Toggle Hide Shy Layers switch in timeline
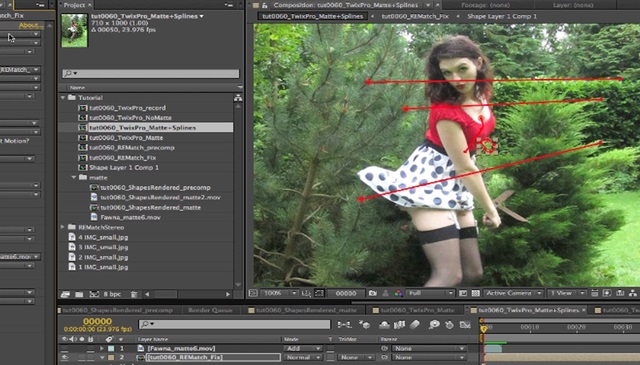Viewport: 640px width, 365px height. coord(384,325)
